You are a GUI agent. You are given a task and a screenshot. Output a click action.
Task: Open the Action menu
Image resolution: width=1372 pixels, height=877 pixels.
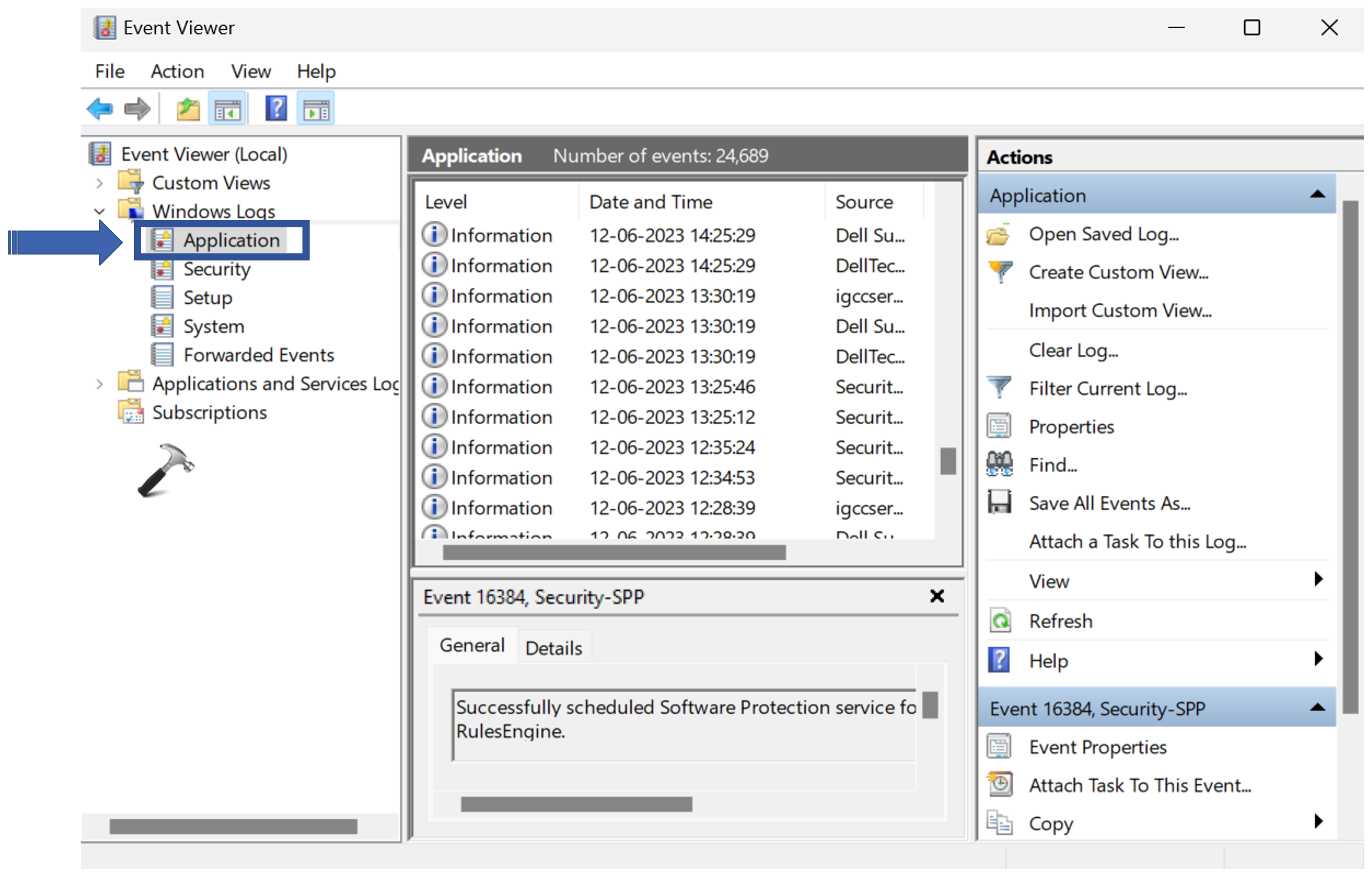(x=177, y=71)
